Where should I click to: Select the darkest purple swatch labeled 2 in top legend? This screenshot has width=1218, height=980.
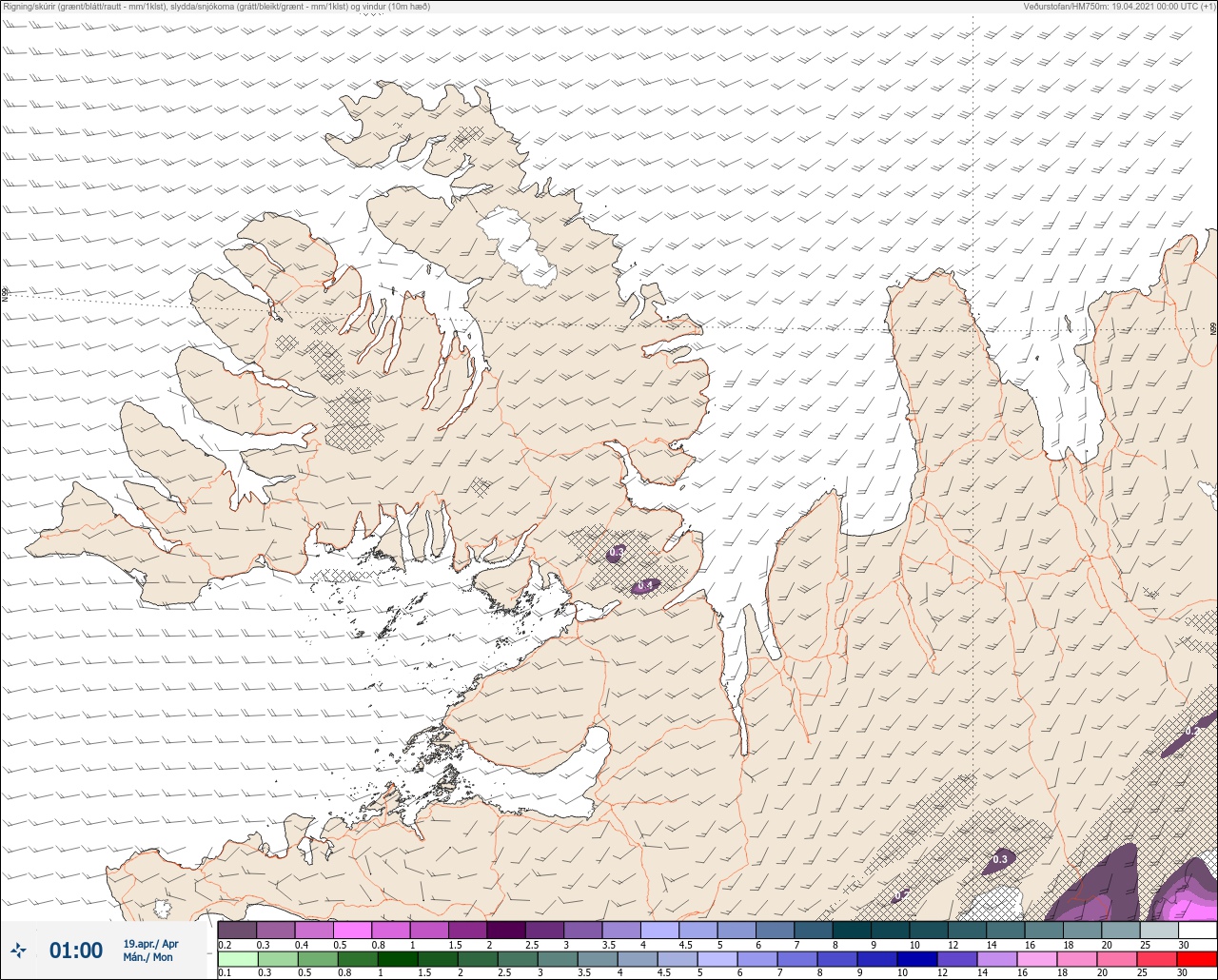pyautogui.click(x=505, y=930)
